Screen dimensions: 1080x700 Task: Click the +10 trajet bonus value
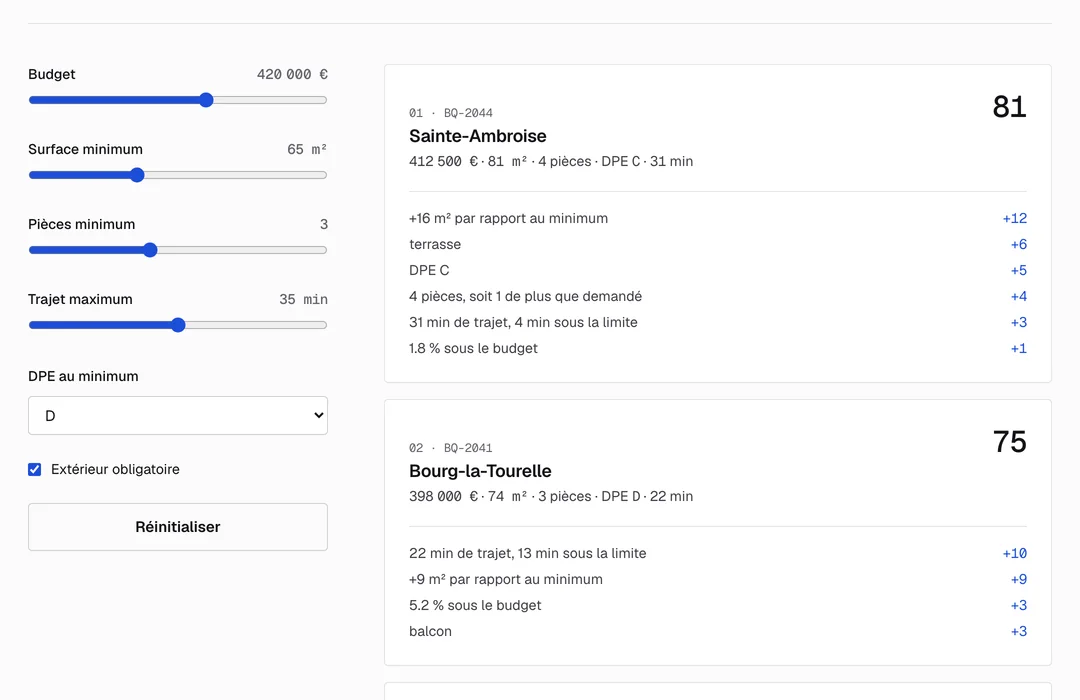(x=1015, y=553)
